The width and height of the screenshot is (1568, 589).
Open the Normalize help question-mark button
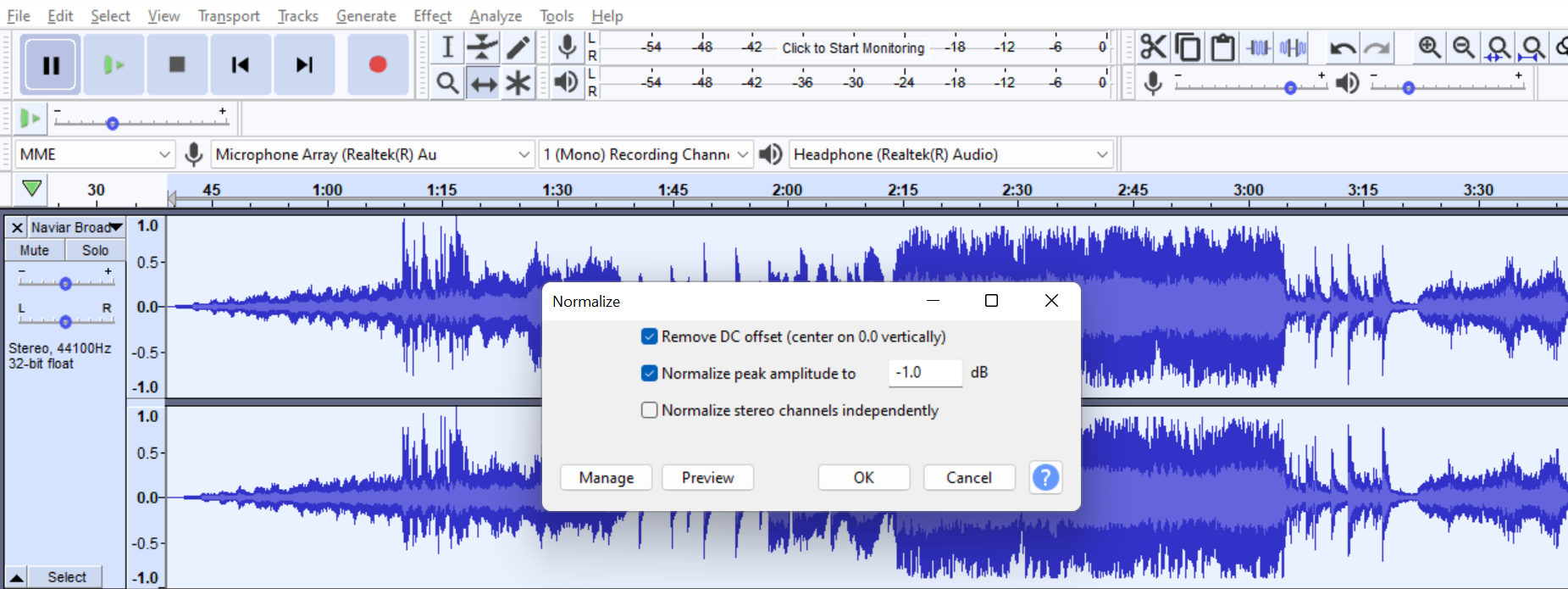pyautogui.click(x=1045, y=477)
